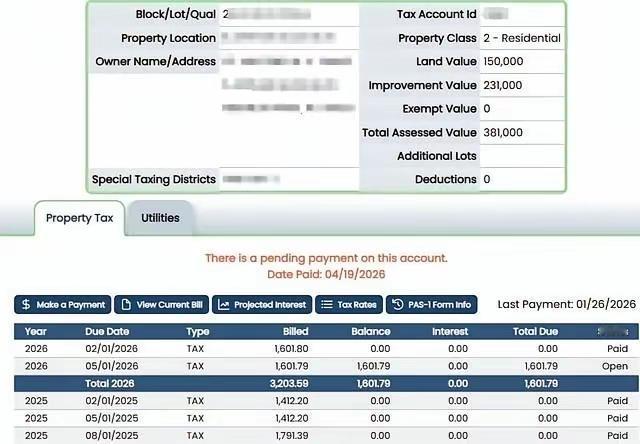Open the Make a Payment button
The height and width of the screenshot is (444, 640).
coord(62,304)
